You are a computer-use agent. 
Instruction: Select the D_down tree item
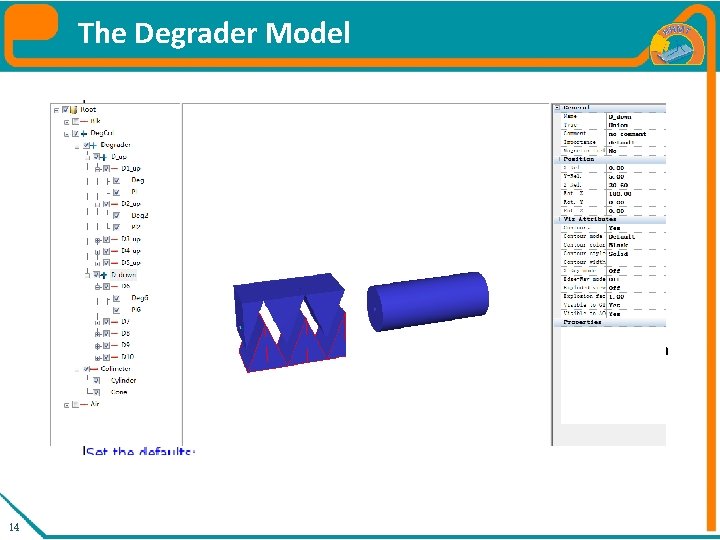124,275
